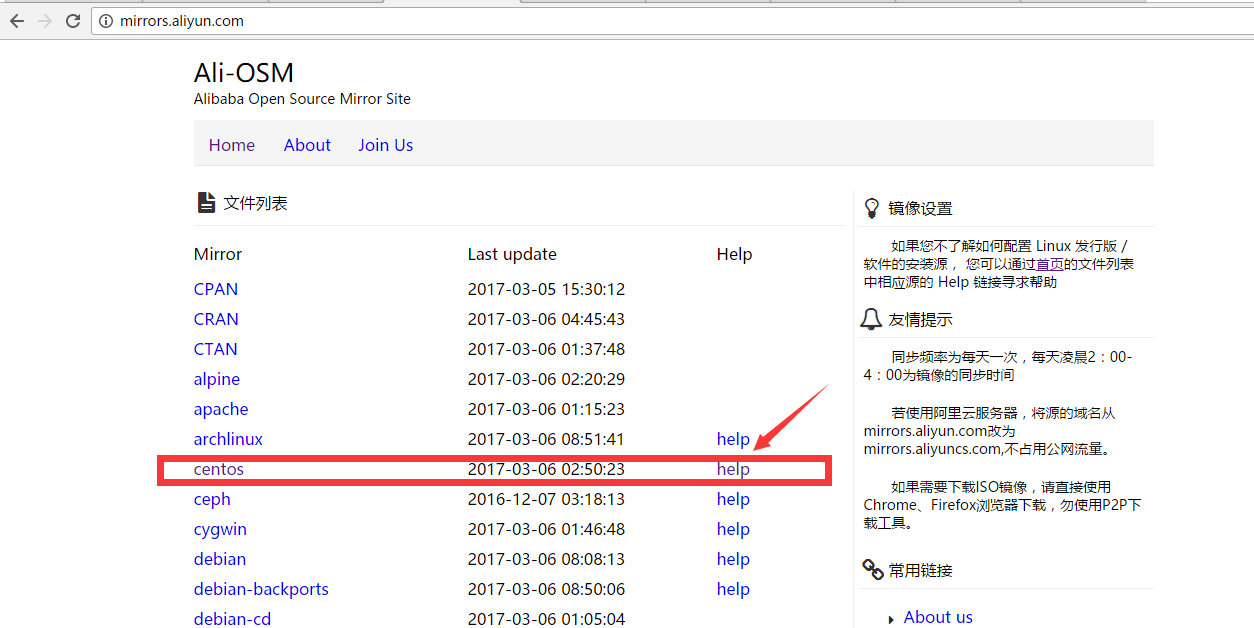The image size is (1254, 628).
Task: Click the page info icon in address bar
Action: click(106, 20)
